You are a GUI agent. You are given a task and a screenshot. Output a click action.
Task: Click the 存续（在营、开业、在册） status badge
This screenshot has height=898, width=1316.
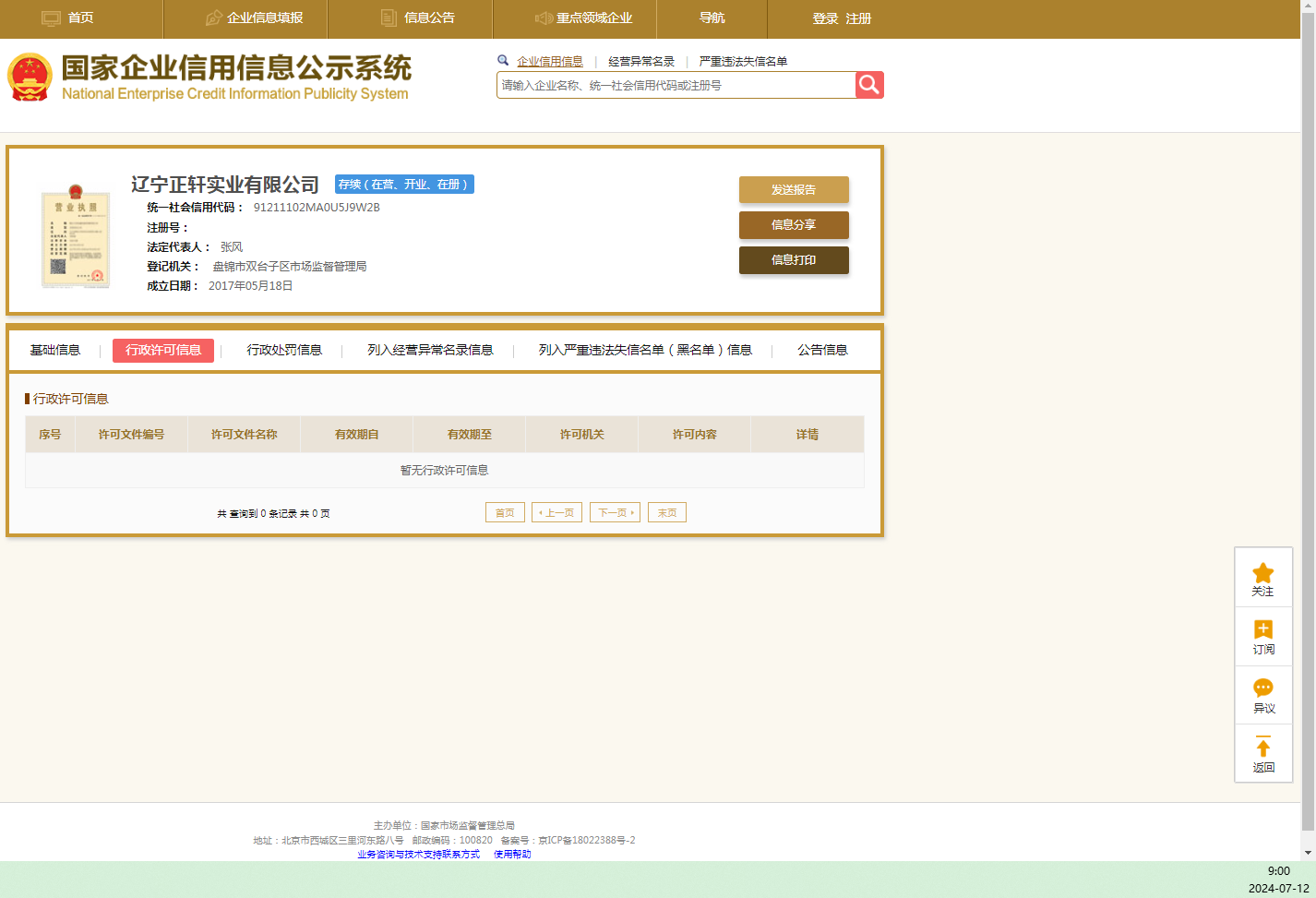point(404,185)
